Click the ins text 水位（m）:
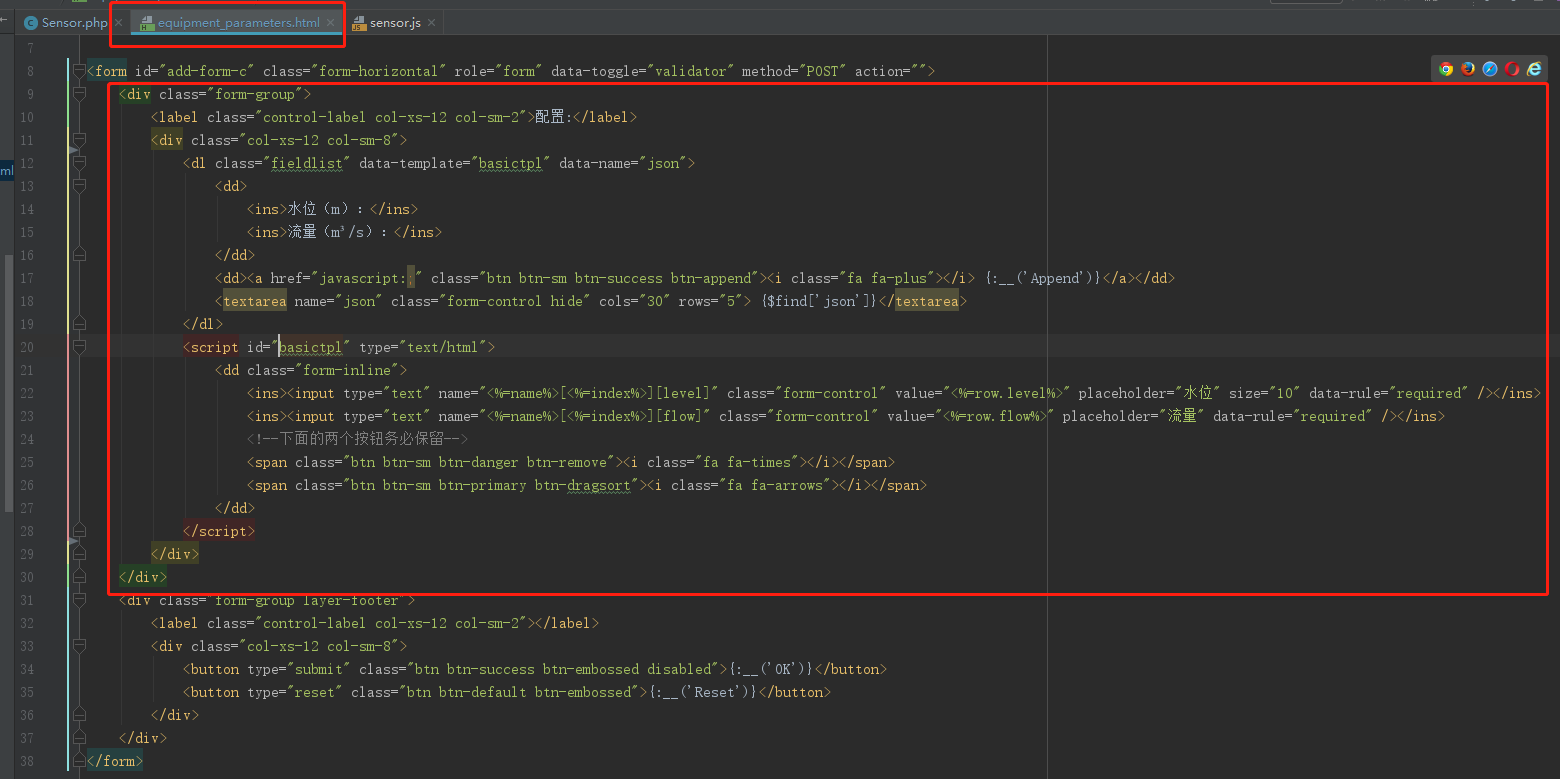Screen dimensions: 1560x779 [328, 209]
